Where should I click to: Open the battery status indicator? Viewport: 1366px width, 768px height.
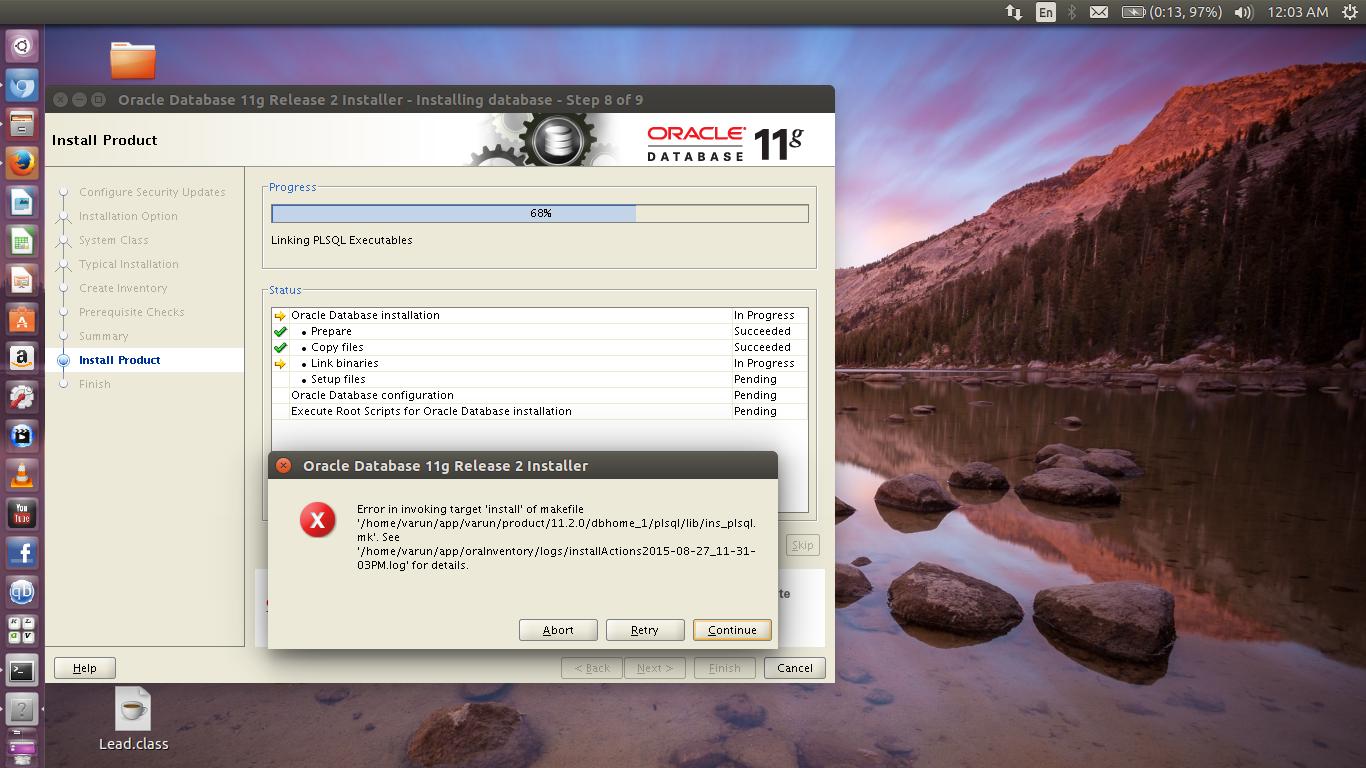click(1171, 12)
